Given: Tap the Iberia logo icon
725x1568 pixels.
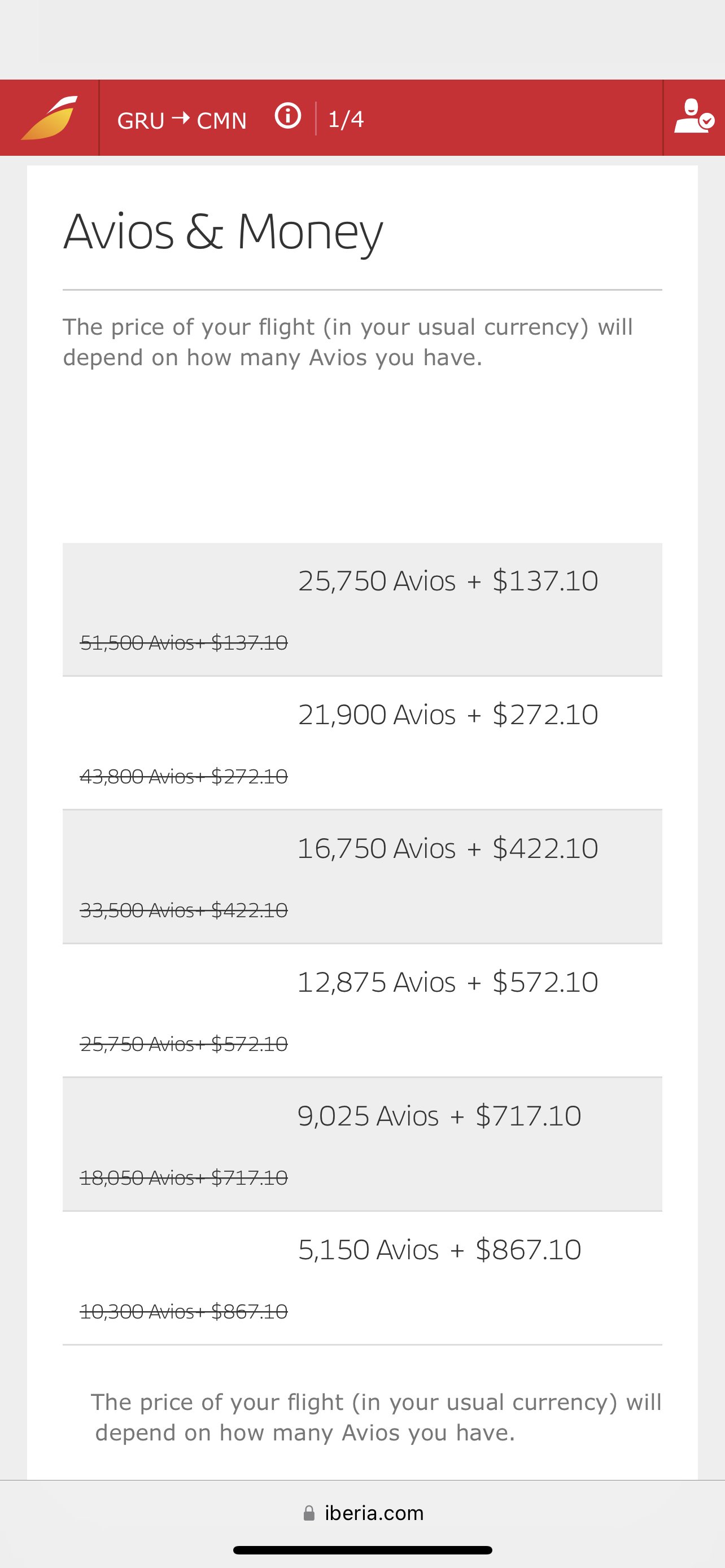Looking at the screenshot, I should pyautogui.click(x=49, y=118).
